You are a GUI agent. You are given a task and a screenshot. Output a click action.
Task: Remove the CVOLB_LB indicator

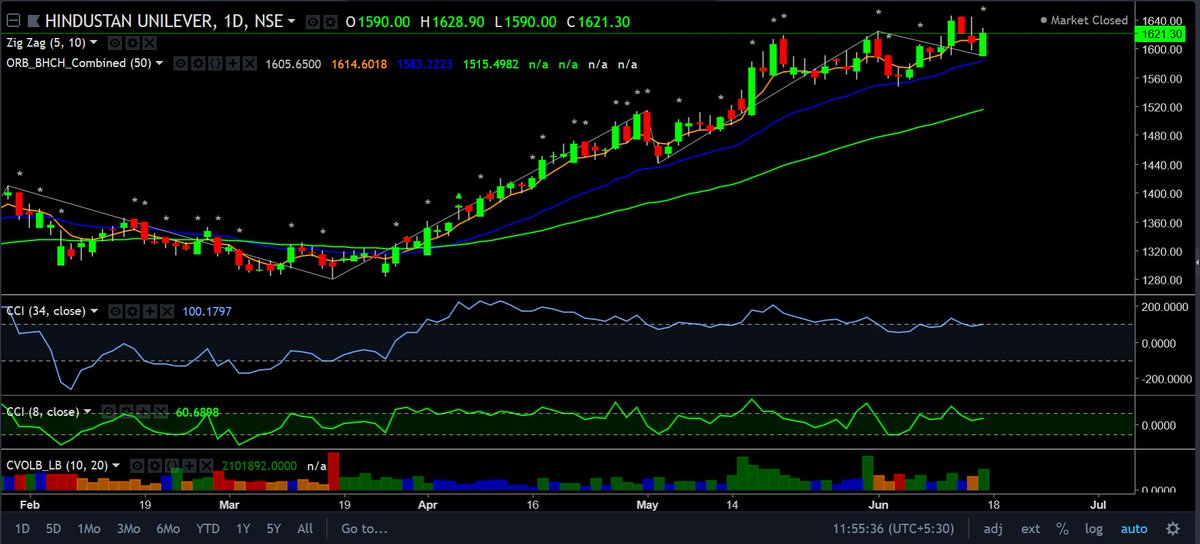coord(206,466)
